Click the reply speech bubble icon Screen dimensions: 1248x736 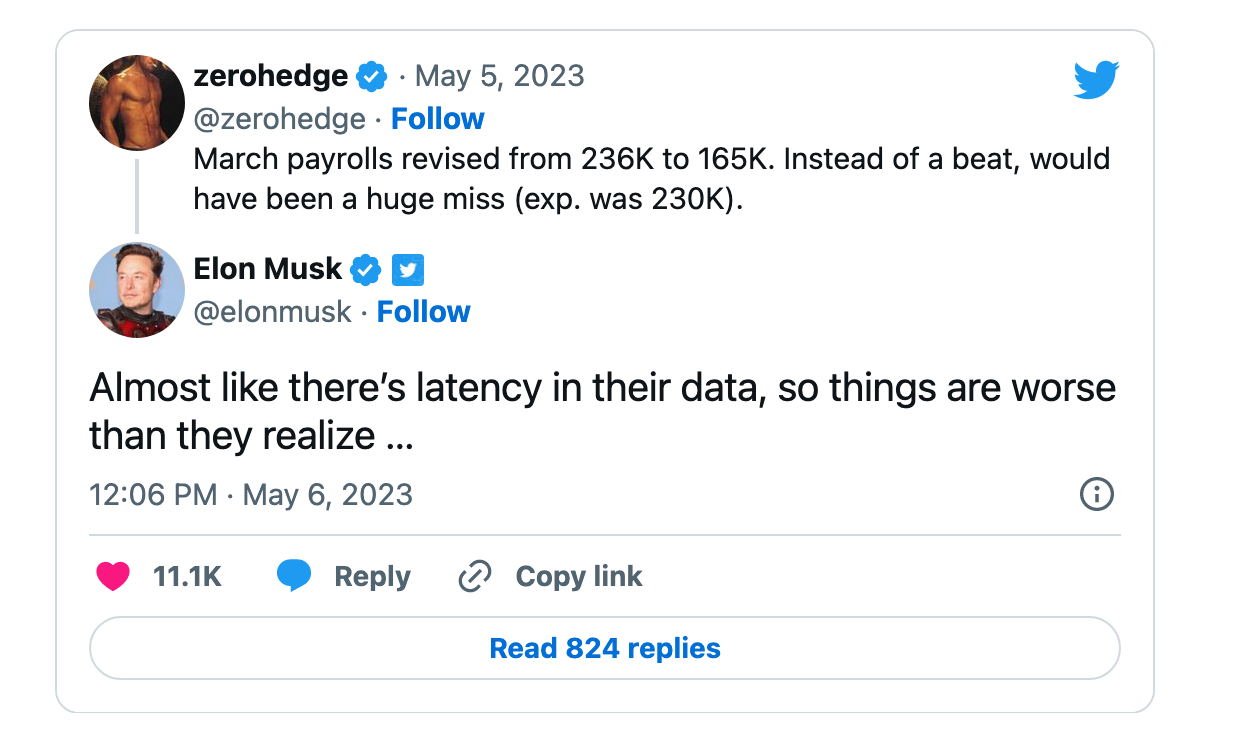point(294,576)
